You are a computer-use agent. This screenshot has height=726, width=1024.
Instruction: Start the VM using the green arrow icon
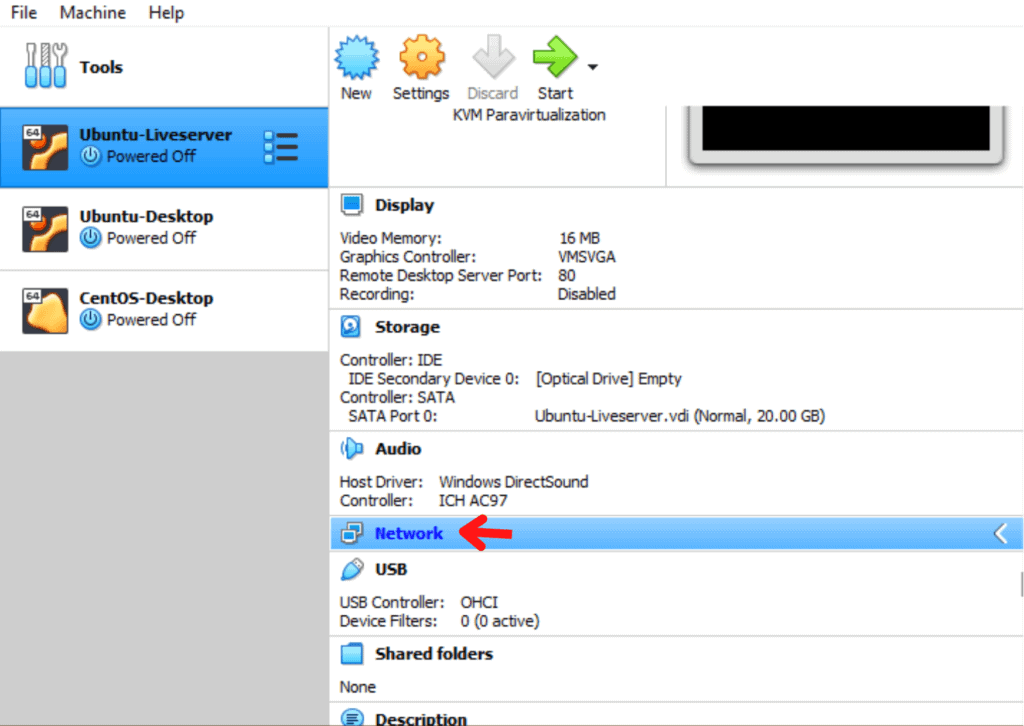click(556, 58)
